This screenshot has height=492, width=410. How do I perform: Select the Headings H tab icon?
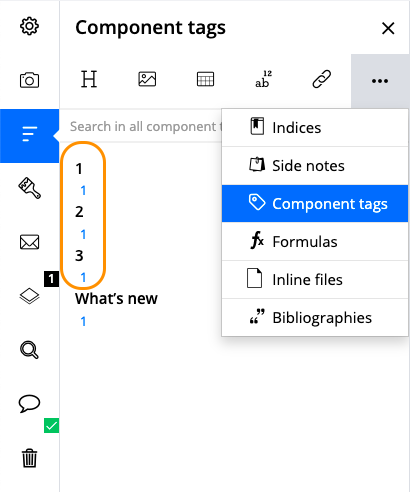pyautogui.click(x=89, y=79)
